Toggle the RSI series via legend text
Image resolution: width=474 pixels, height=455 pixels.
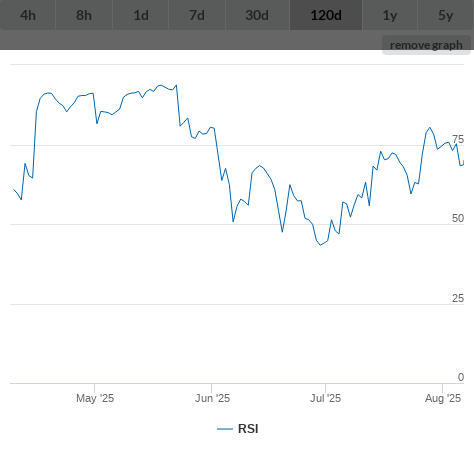pyautogui.click(x=248, y=429)
